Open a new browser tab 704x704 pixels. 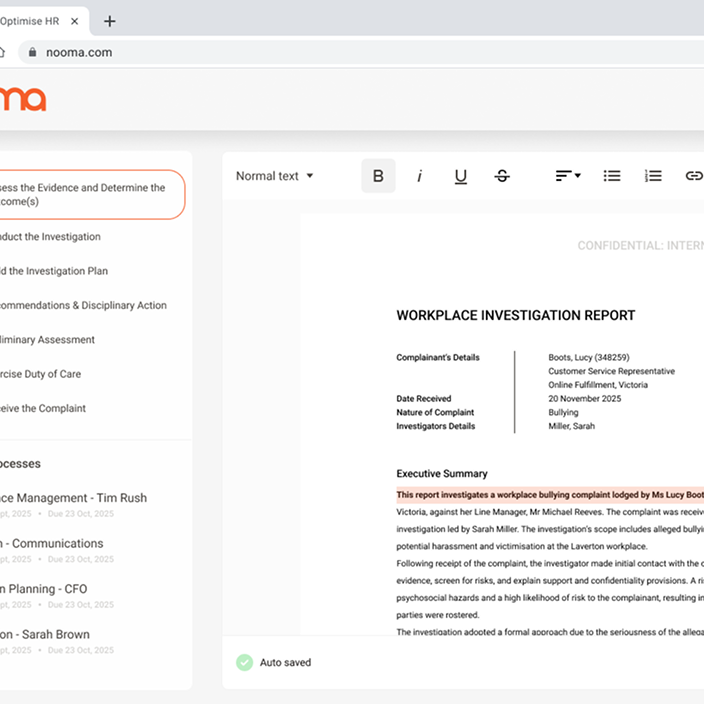(x=110, y=21)
